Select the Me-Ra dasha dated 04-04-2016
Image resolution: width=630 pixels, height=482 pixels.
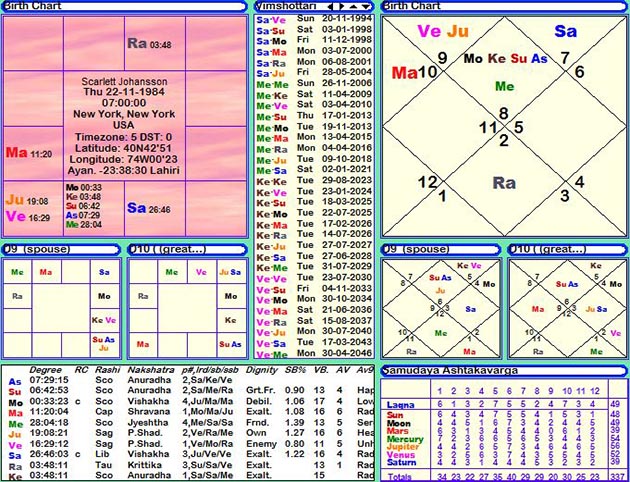pyautogui.click(x=314, y=148)
